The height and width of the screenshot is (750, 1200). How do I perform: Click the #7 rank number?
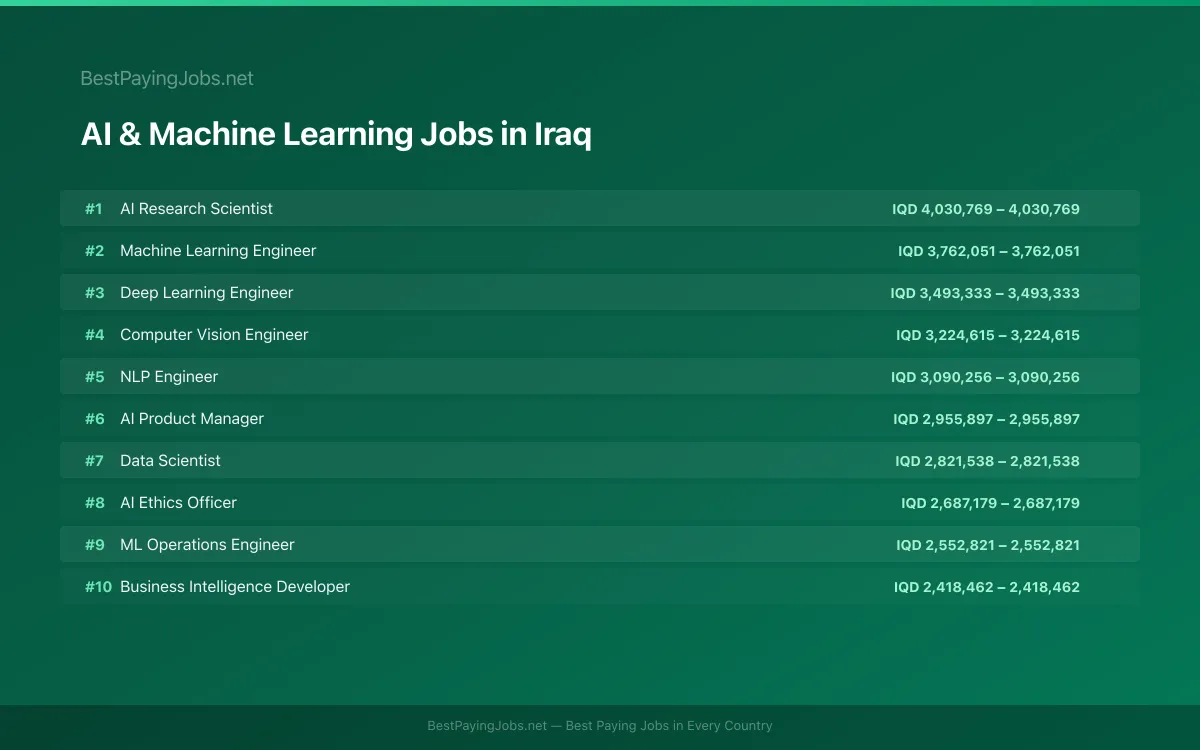tap(94, 461)
